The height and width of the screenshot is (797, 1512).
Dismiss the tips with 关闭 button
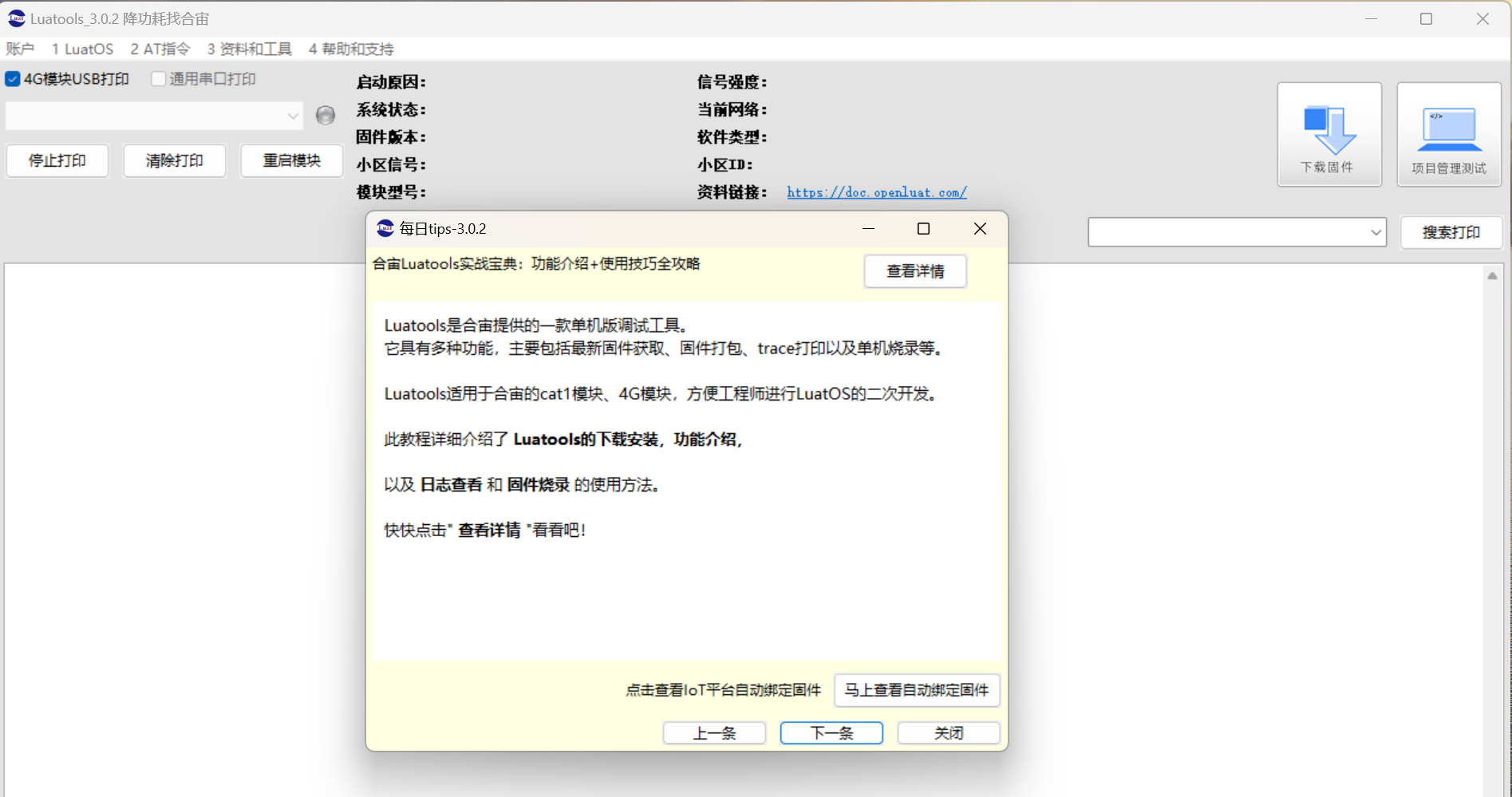coord(949,733)
